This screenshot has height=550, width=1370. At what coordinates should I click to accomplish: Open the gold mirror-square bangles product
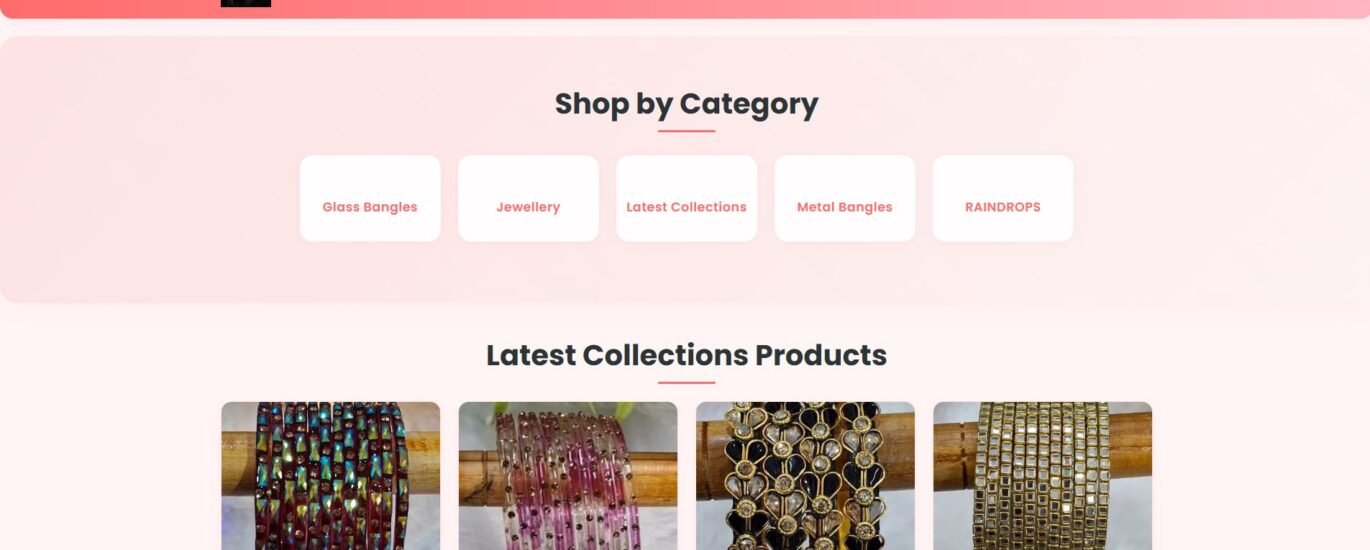(1043, 476)
